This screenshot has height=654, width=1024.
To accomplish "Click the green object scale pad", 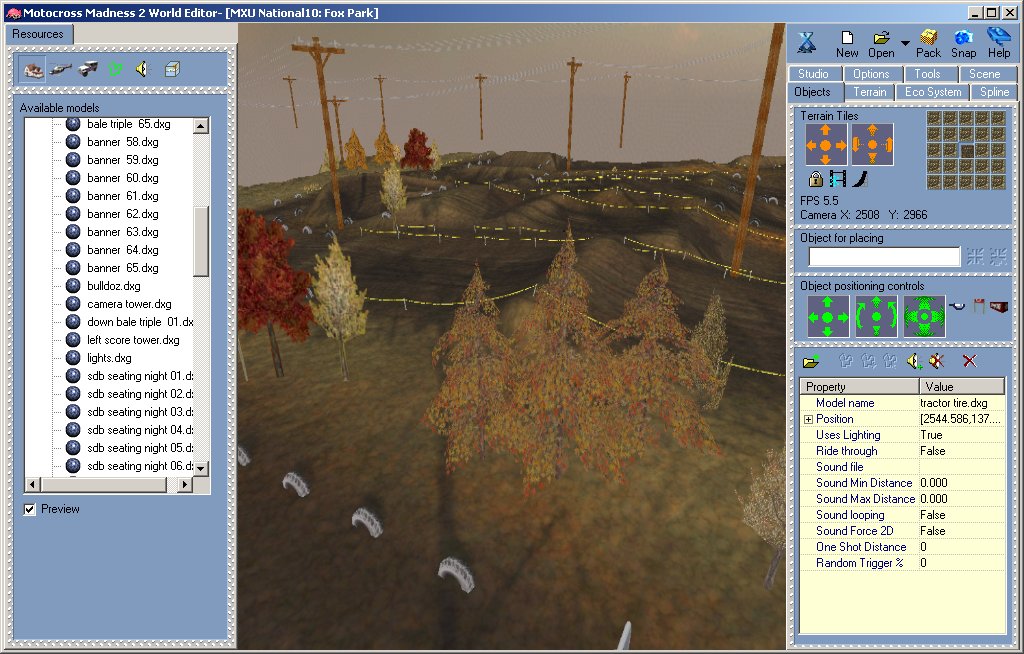I will [x=924, y=316].
